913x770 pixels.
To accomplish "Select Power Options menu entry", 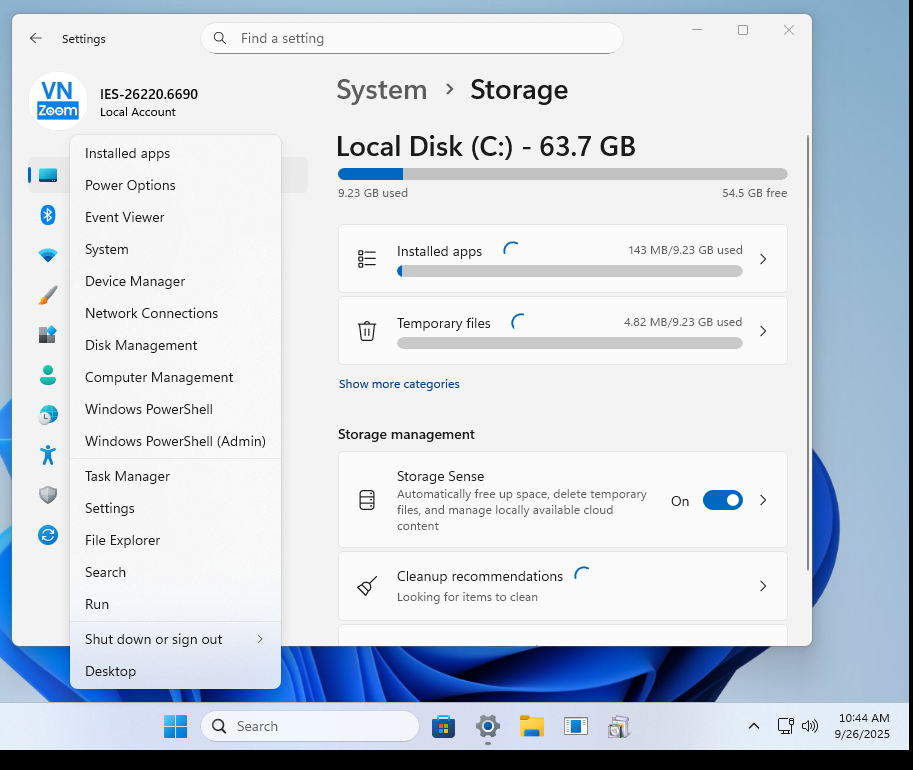I will click(x=175, y=185).
